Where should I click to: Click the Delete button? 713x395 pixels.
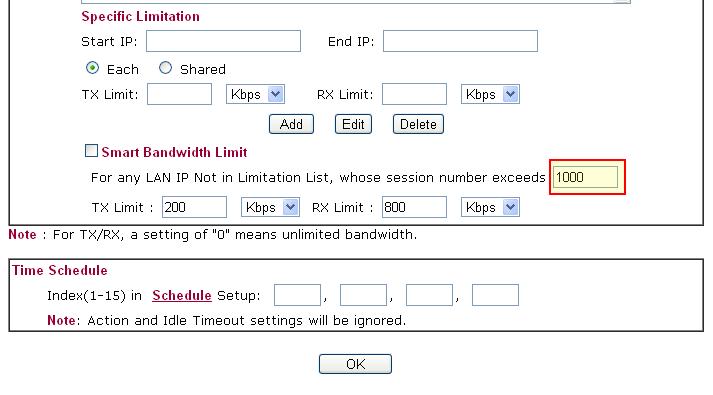coord(418,124)
